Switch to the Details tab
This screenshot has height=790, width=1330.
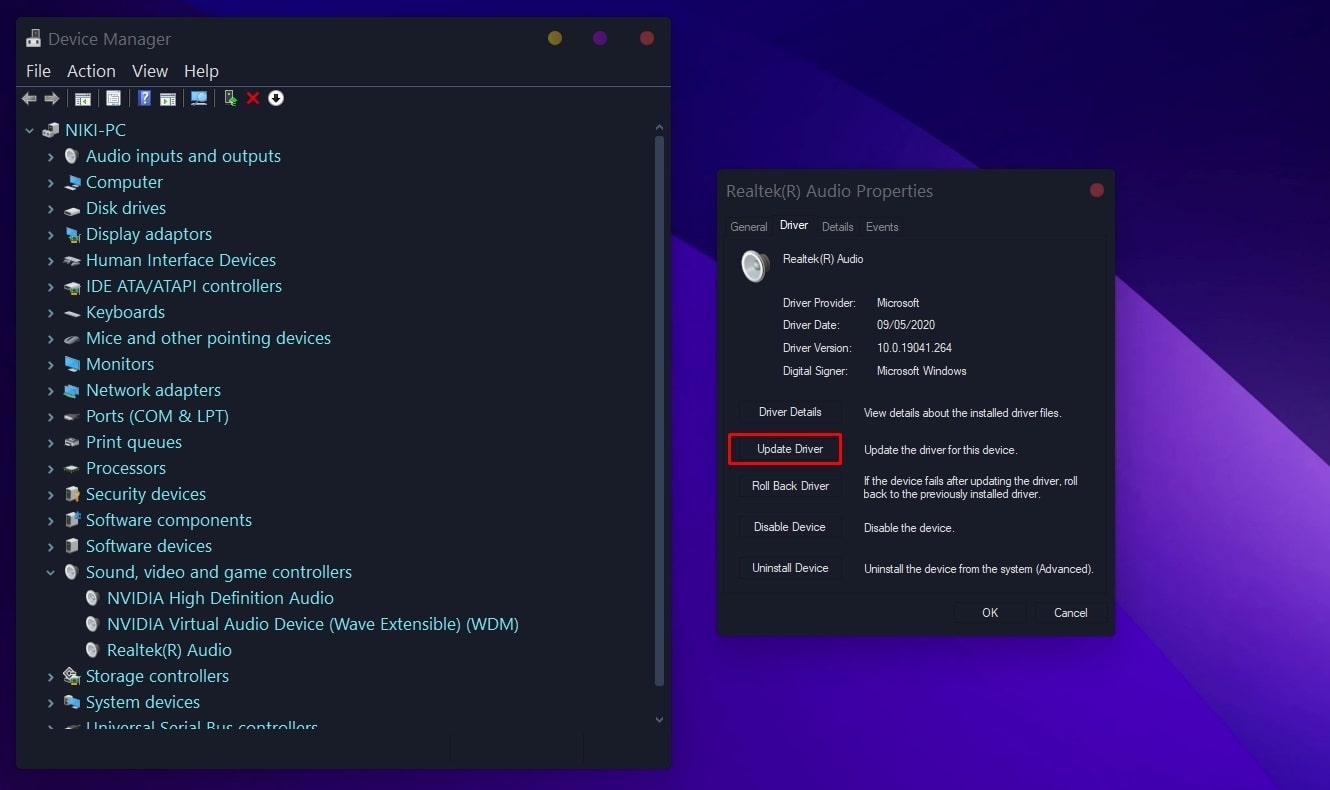[837, 227]
